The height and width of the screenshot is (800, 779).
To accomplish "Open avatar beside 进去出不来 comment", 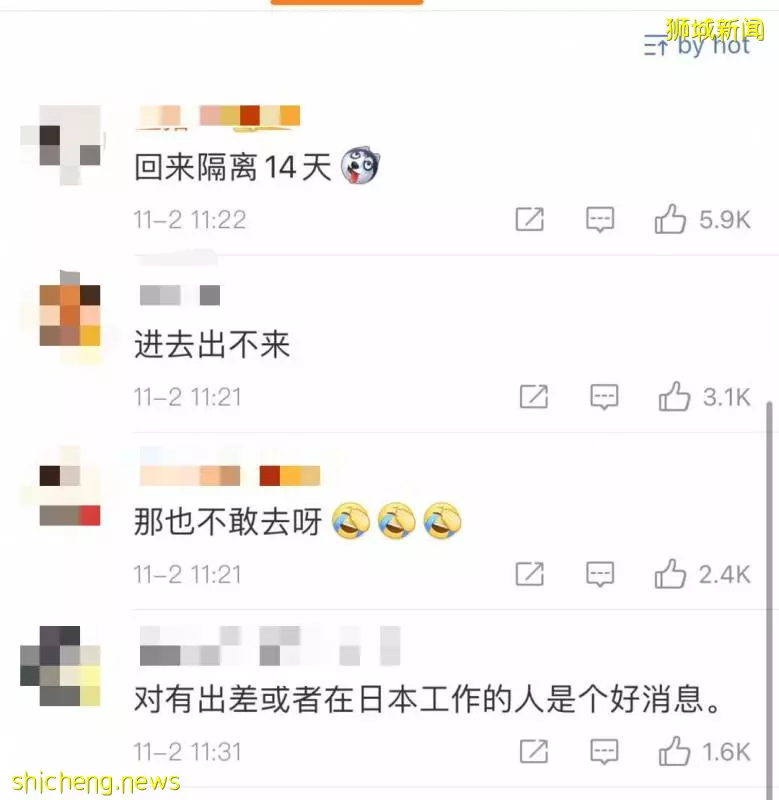I will [70, 316].
